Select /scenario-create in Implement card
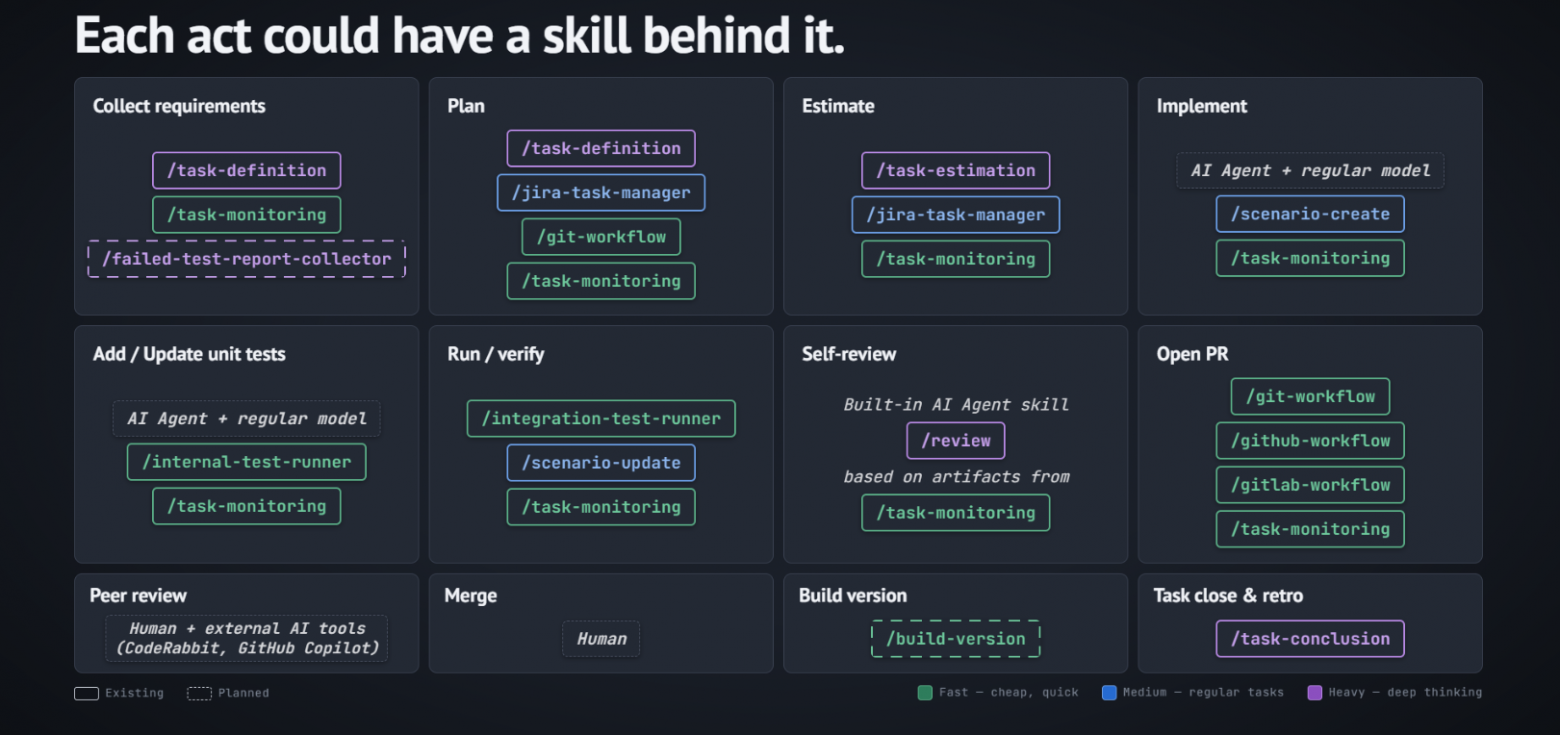Screen dimensions: 1560x735 [x=1310, y=214]
